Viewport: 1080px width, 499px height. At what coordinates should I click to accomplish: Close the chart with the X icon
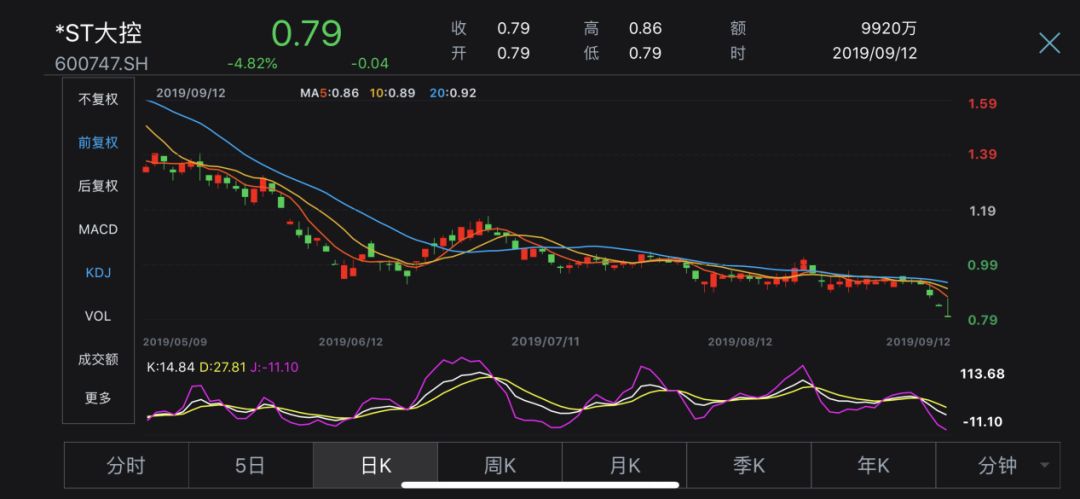[x=1049, y=43]
